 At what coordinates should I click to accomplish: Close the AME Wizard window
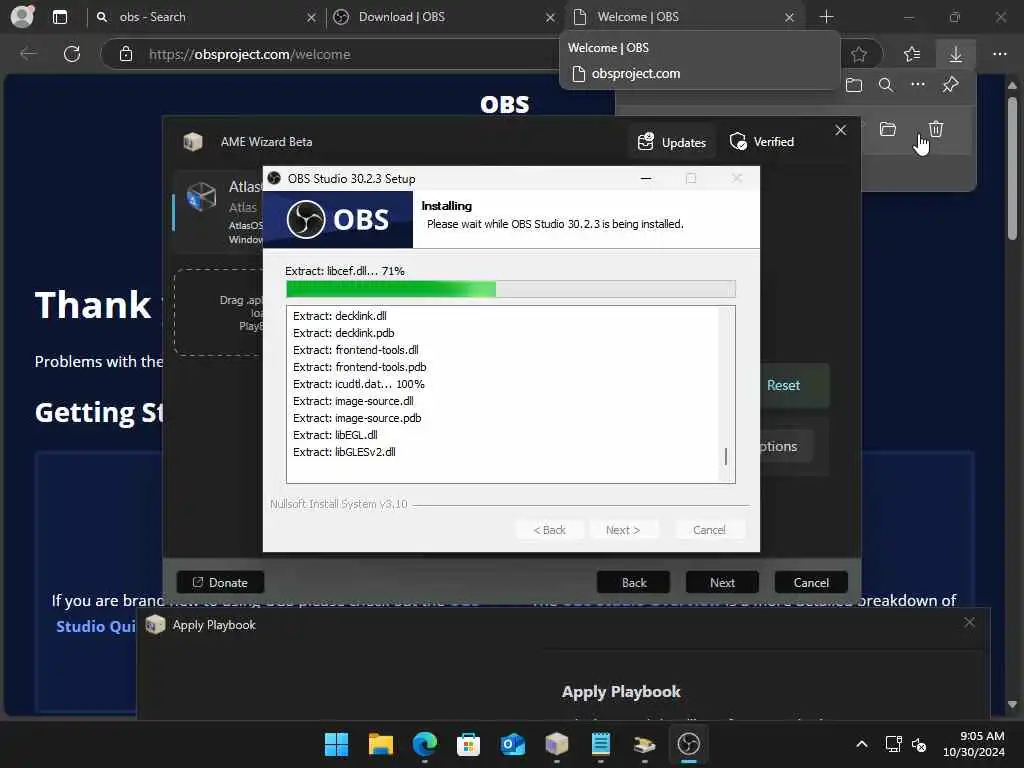(x=840, y=130)
